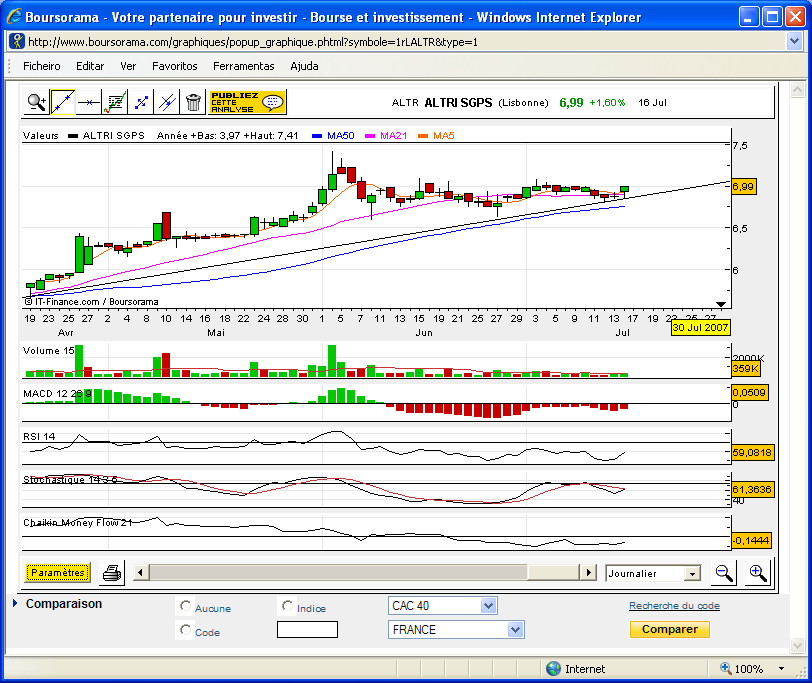812x683 pixels.
Task: Open the Ficheiro menu
Action: [41, 66]
